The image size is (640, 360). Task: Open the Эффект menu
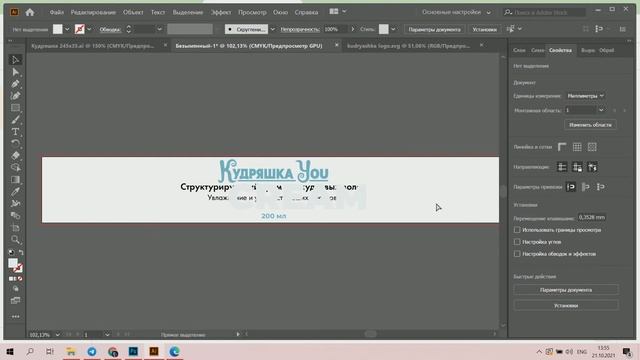[221, 12]
